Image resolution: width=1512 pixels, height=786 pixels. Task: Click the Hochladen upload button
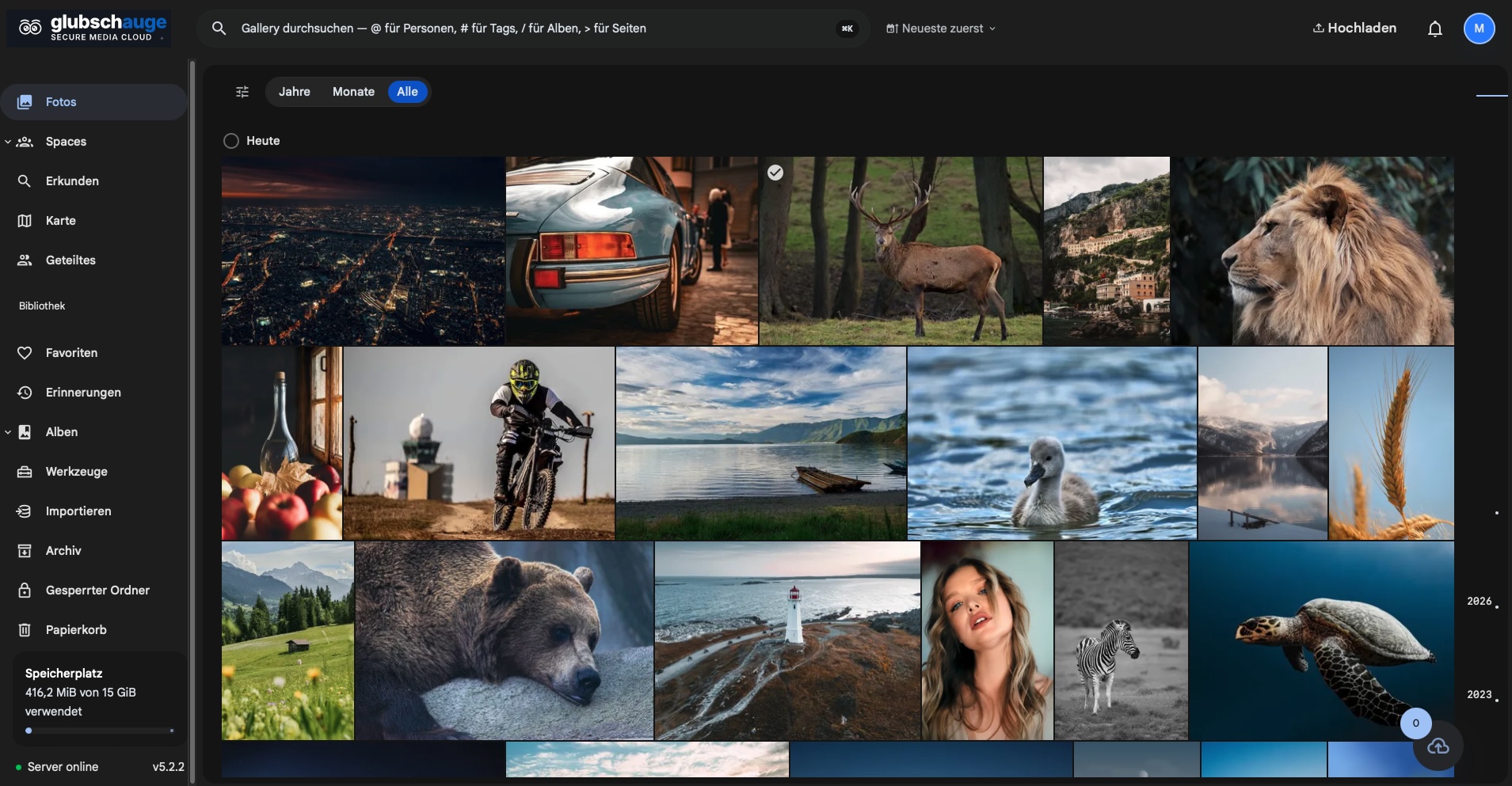click(1354, 28)
